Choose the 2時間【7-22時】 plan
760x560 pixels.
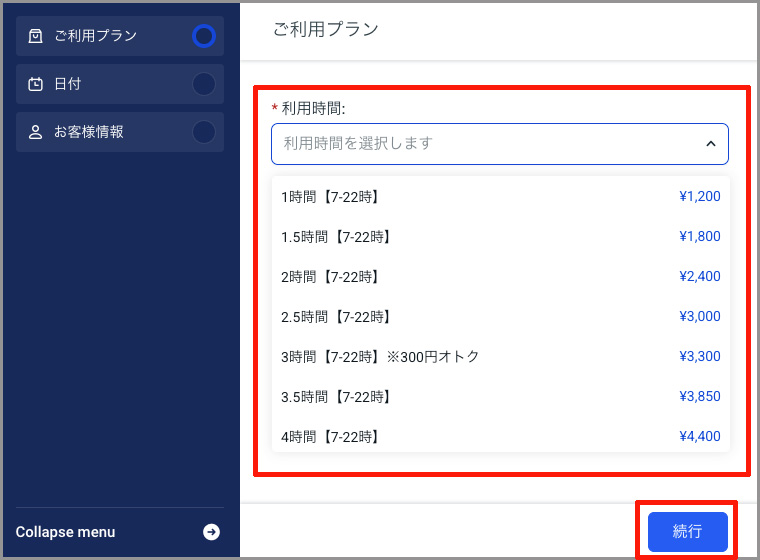click(501, 276)
